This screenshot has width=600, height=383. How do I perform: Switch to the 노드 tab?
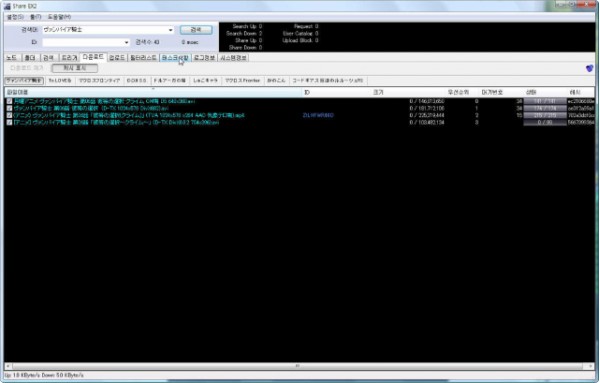coord(12,58)
